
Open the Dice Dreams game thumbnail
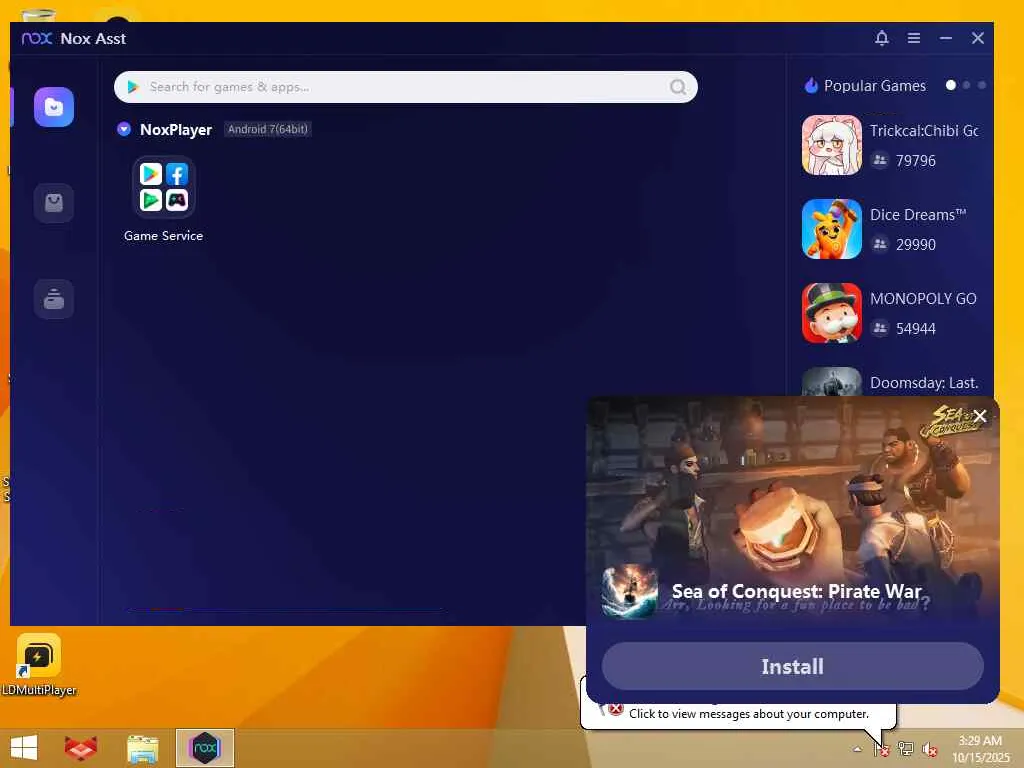tap(832, 229)
